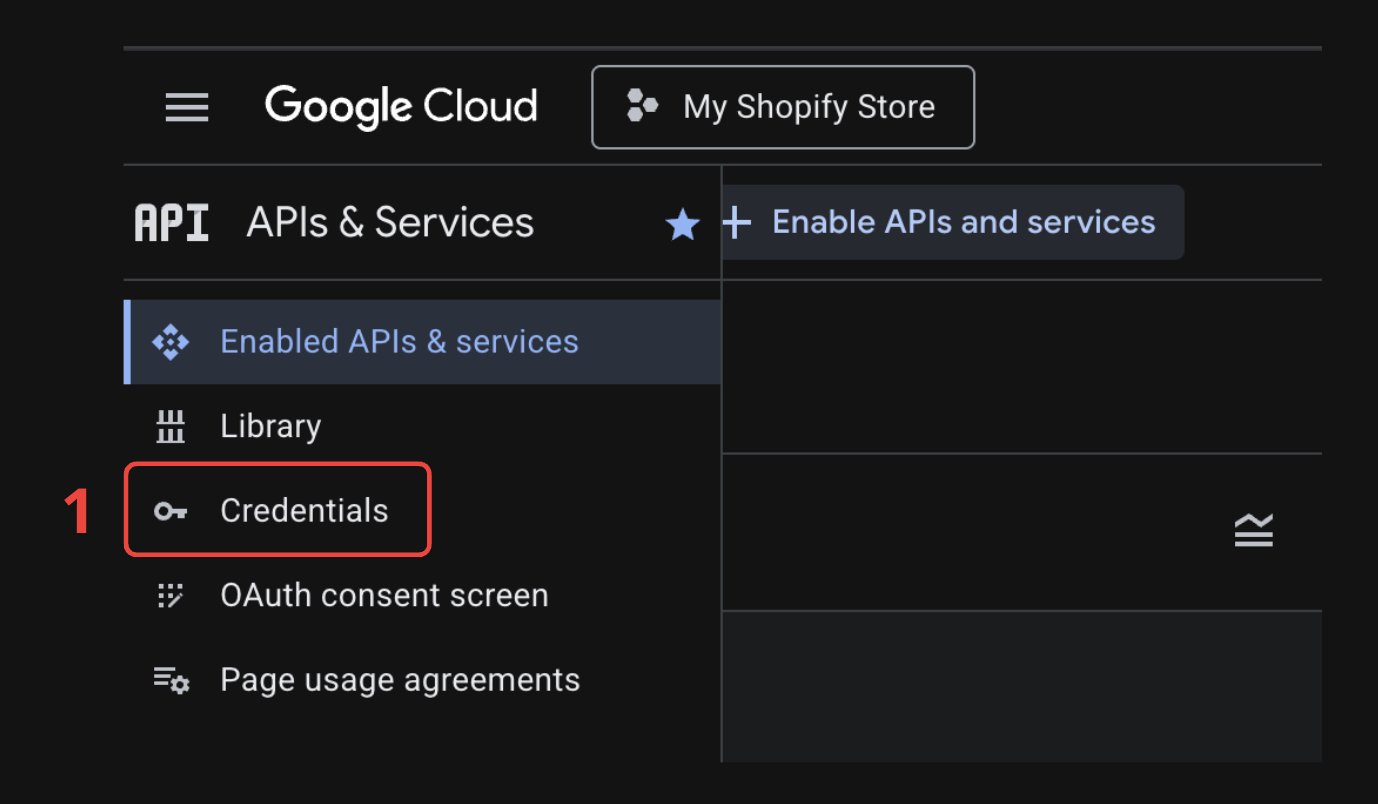Image resolution: width=1378 pixels, height=804 pixels.
Task: Click the Enabled APIs & services diamond icon
Action: [170, 342]
